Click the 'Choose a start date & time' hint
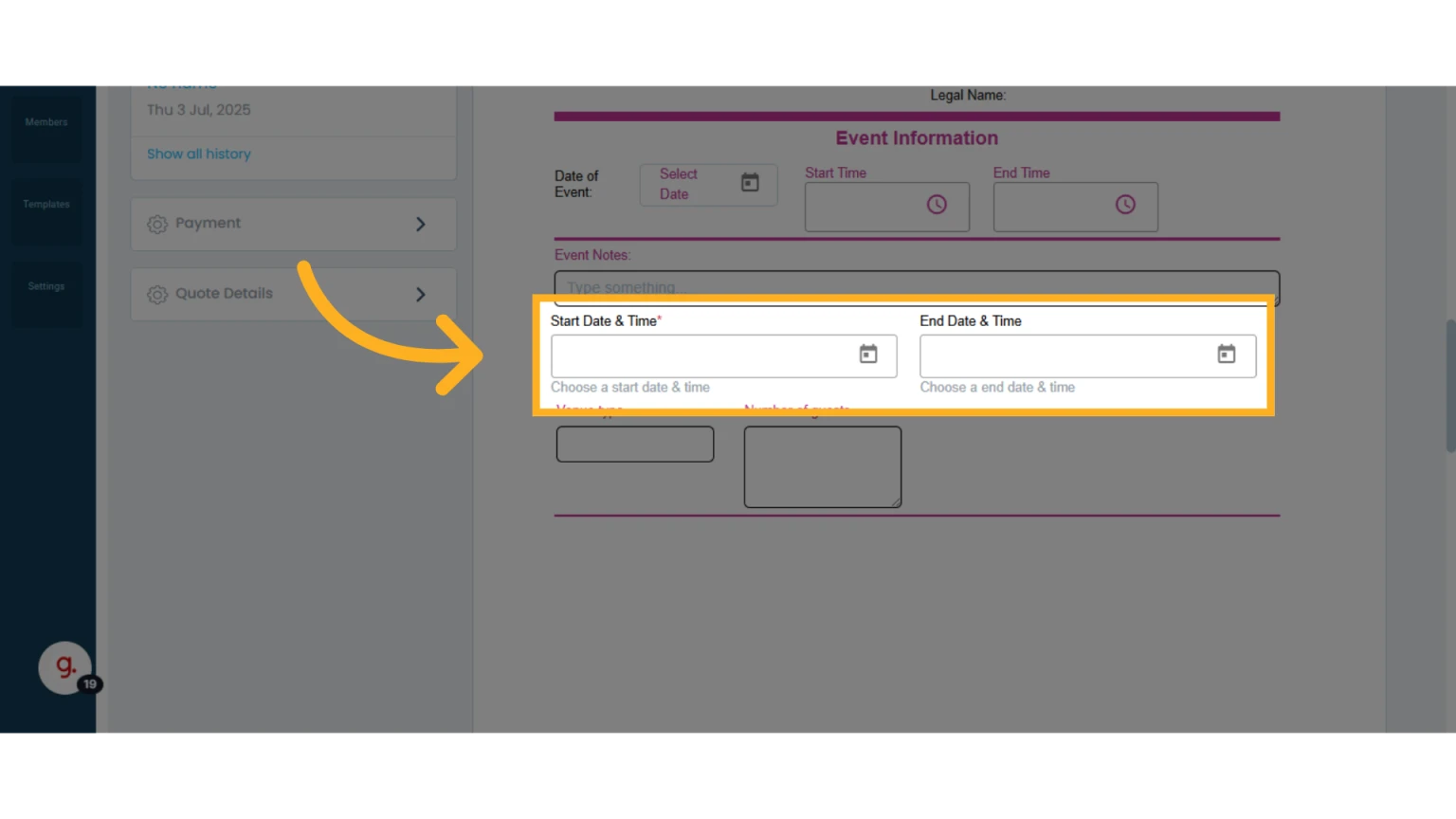 click(630, 387)
